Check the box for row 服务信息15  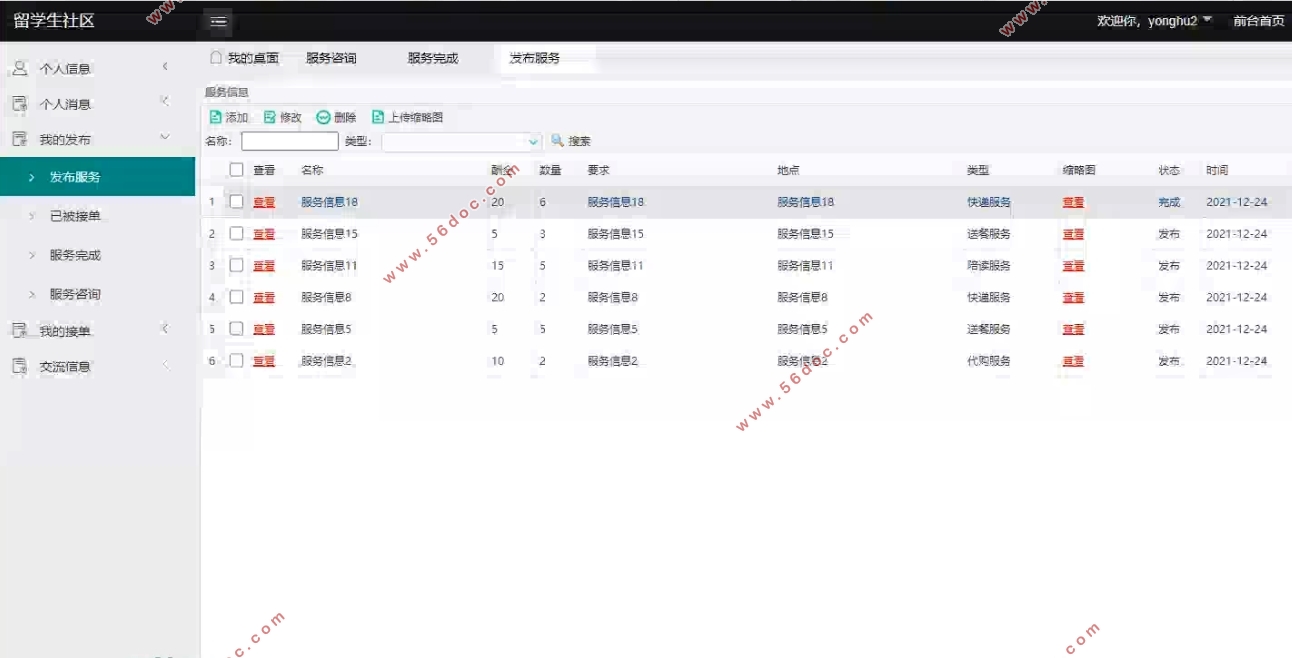point(236,233)
